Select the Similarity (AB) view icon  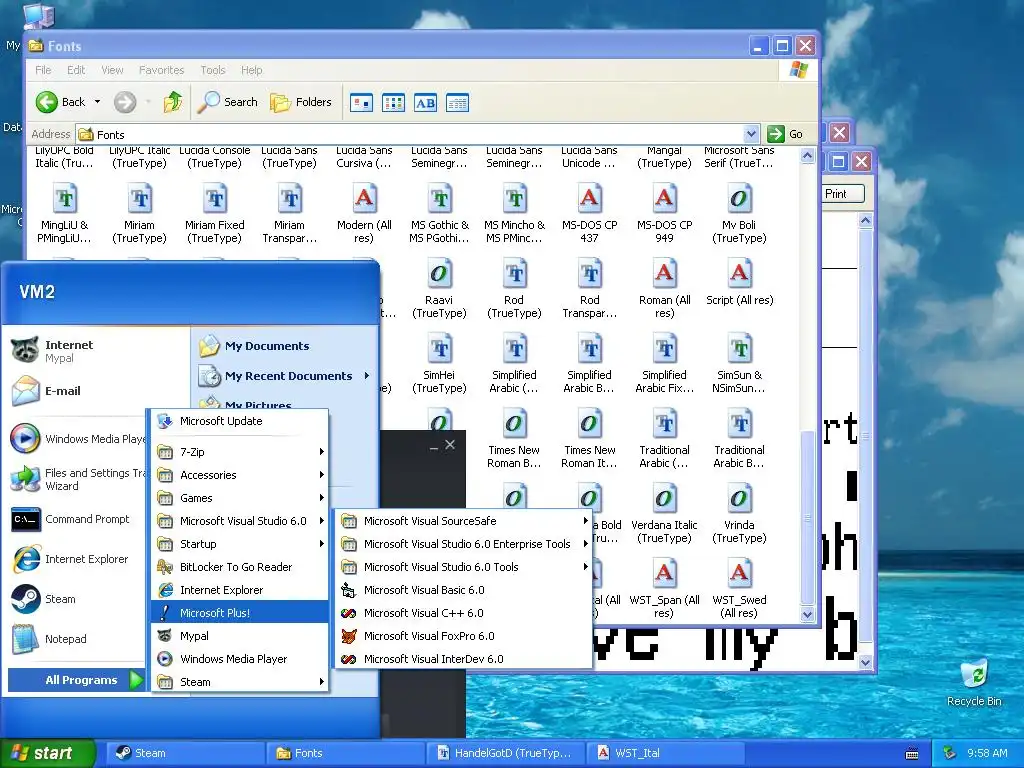point(425,103)
